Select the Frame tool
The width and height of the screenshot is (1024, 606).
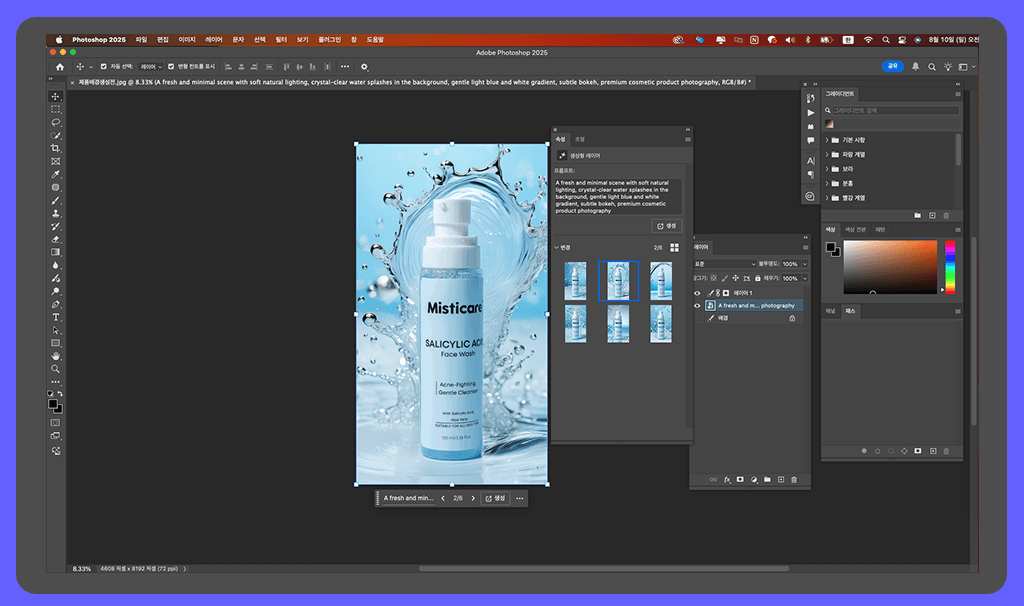click(56, 161)
